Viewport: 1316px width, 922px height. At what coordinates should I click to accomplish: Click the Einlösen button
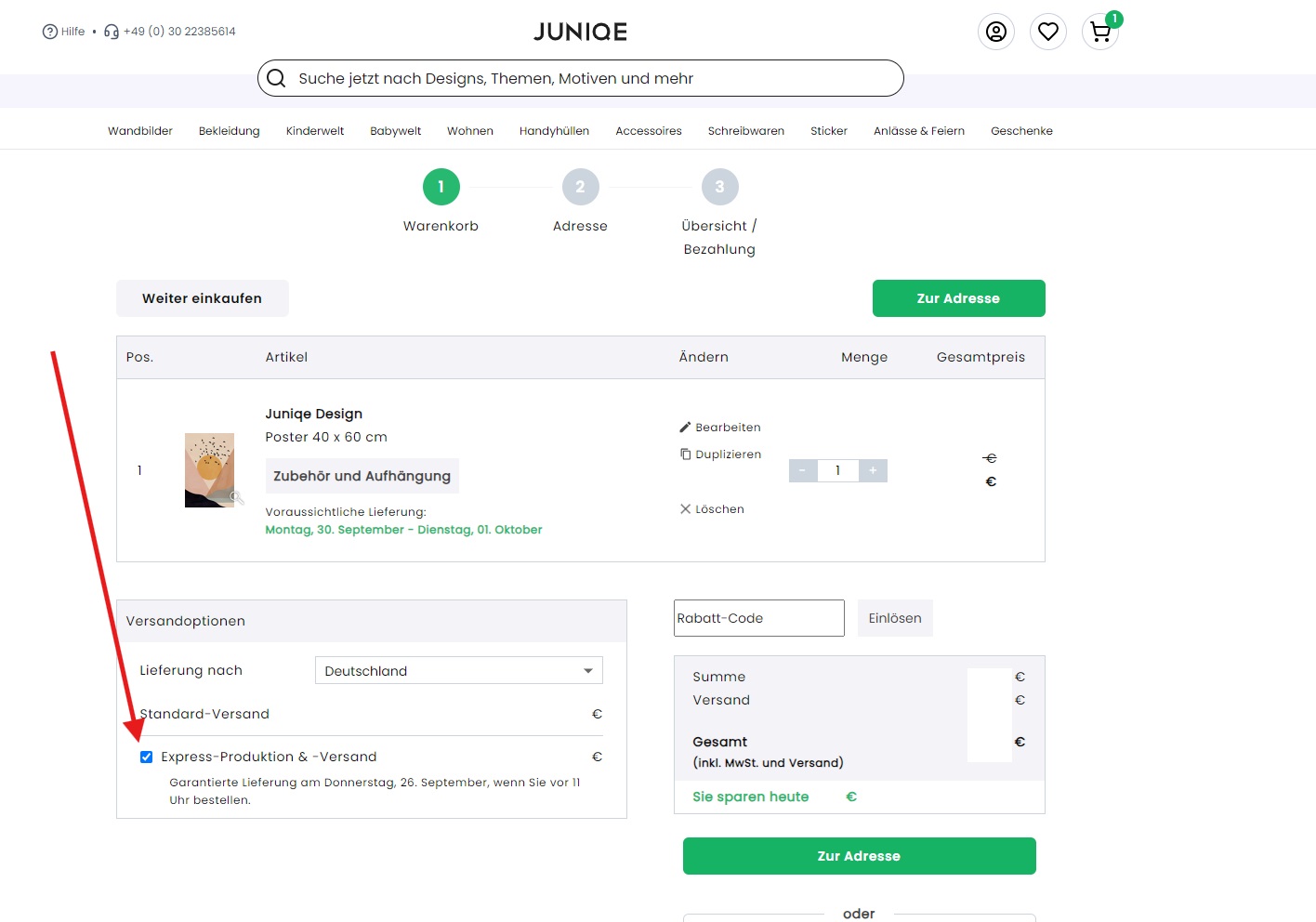[x=895, y=618]
